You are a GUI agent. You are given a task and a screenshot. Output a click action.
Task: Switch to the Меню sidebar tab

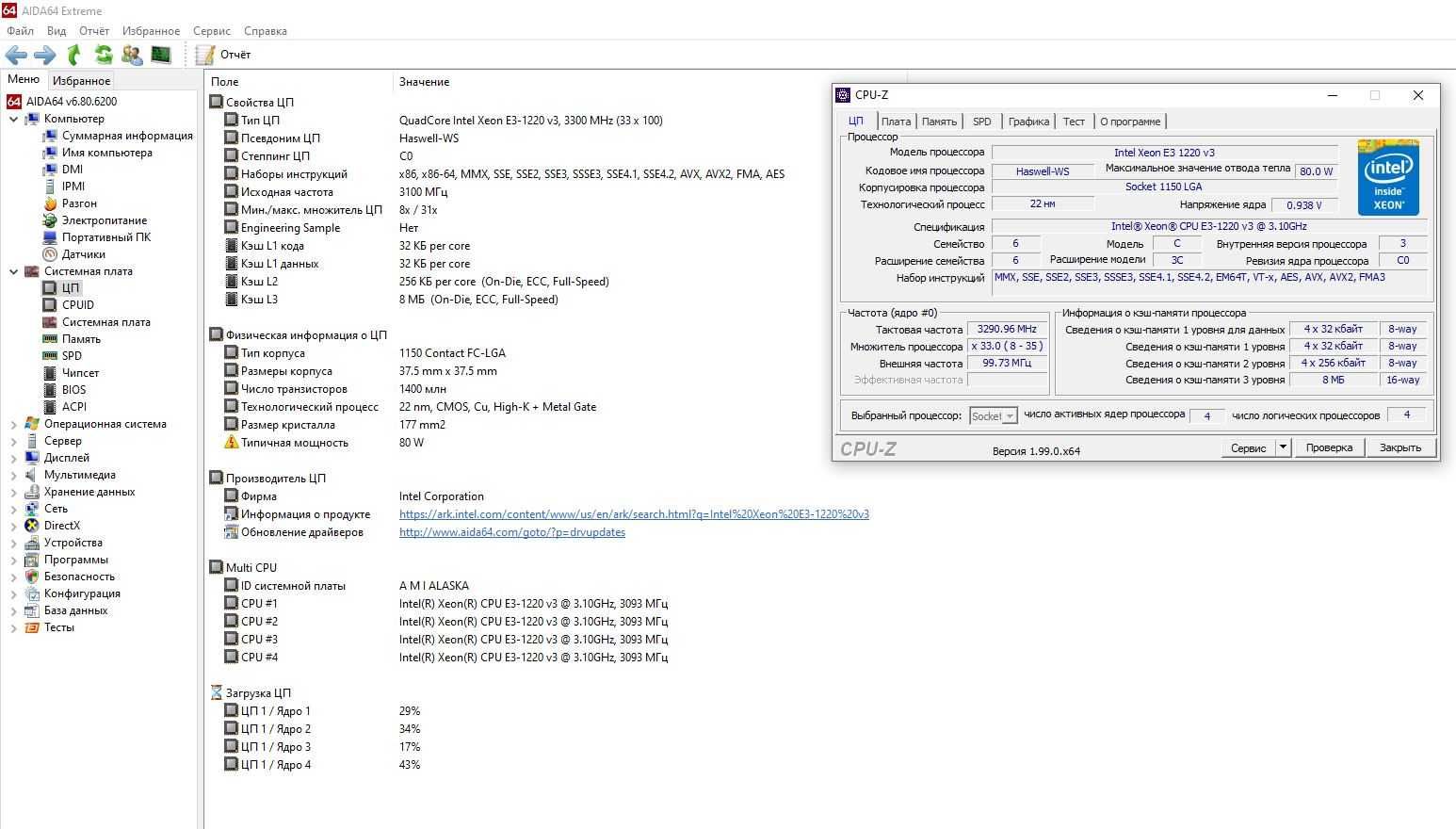[24, 79]
